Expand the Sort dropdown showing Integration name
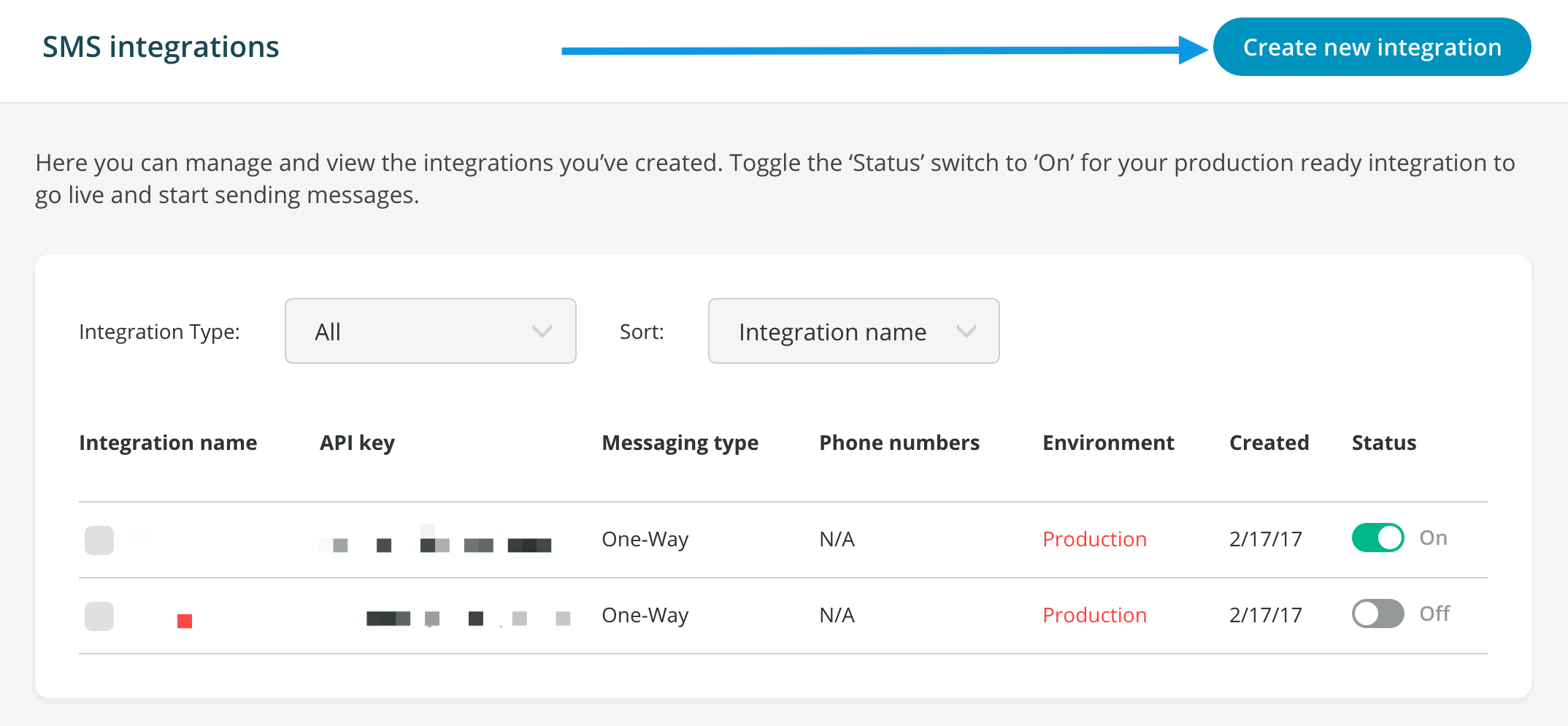This screenshot has height=726, width=1568. (853, 332)
